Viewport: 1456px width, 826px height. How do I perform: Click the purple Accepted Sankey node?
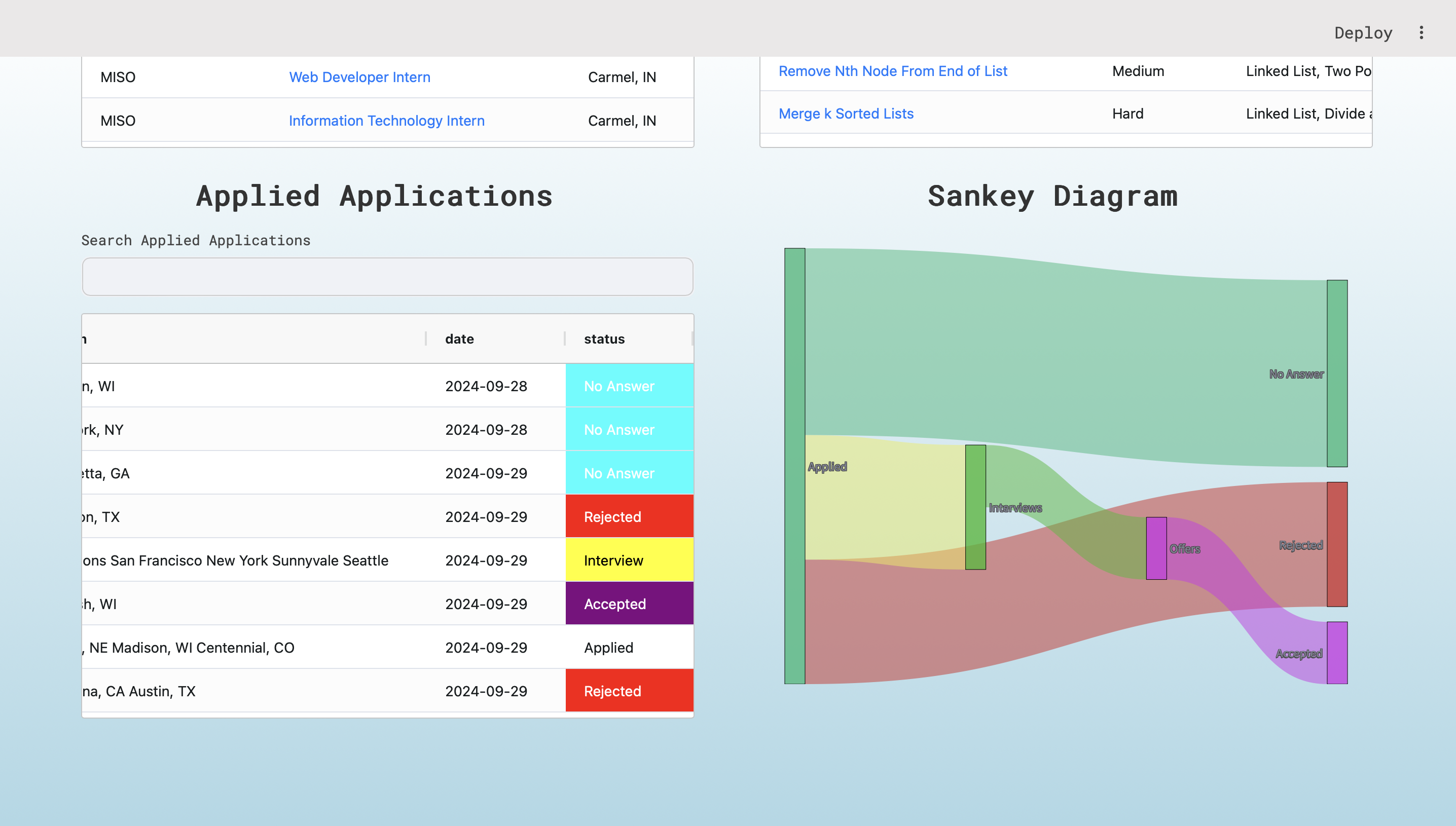(1337, 652)
